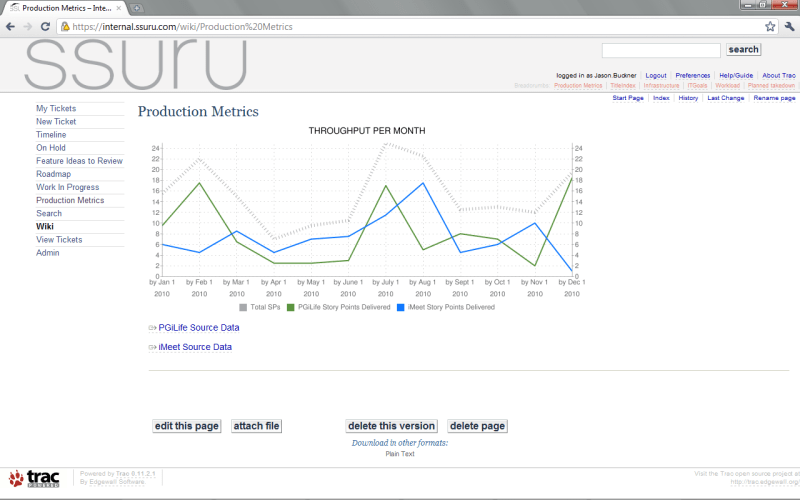
Task: Click the ssuru site logo
Action: [x=136, y=63]
